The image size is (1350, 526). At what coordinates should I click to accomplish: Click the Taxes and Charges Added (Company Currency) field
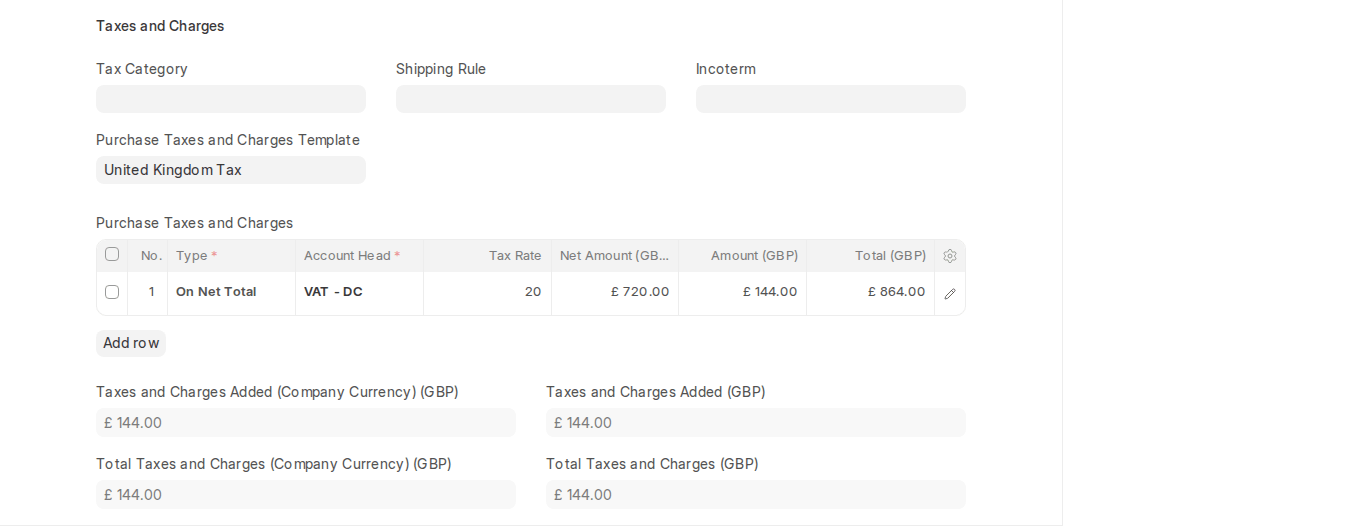pyautogui.click(x=306, y=422)
